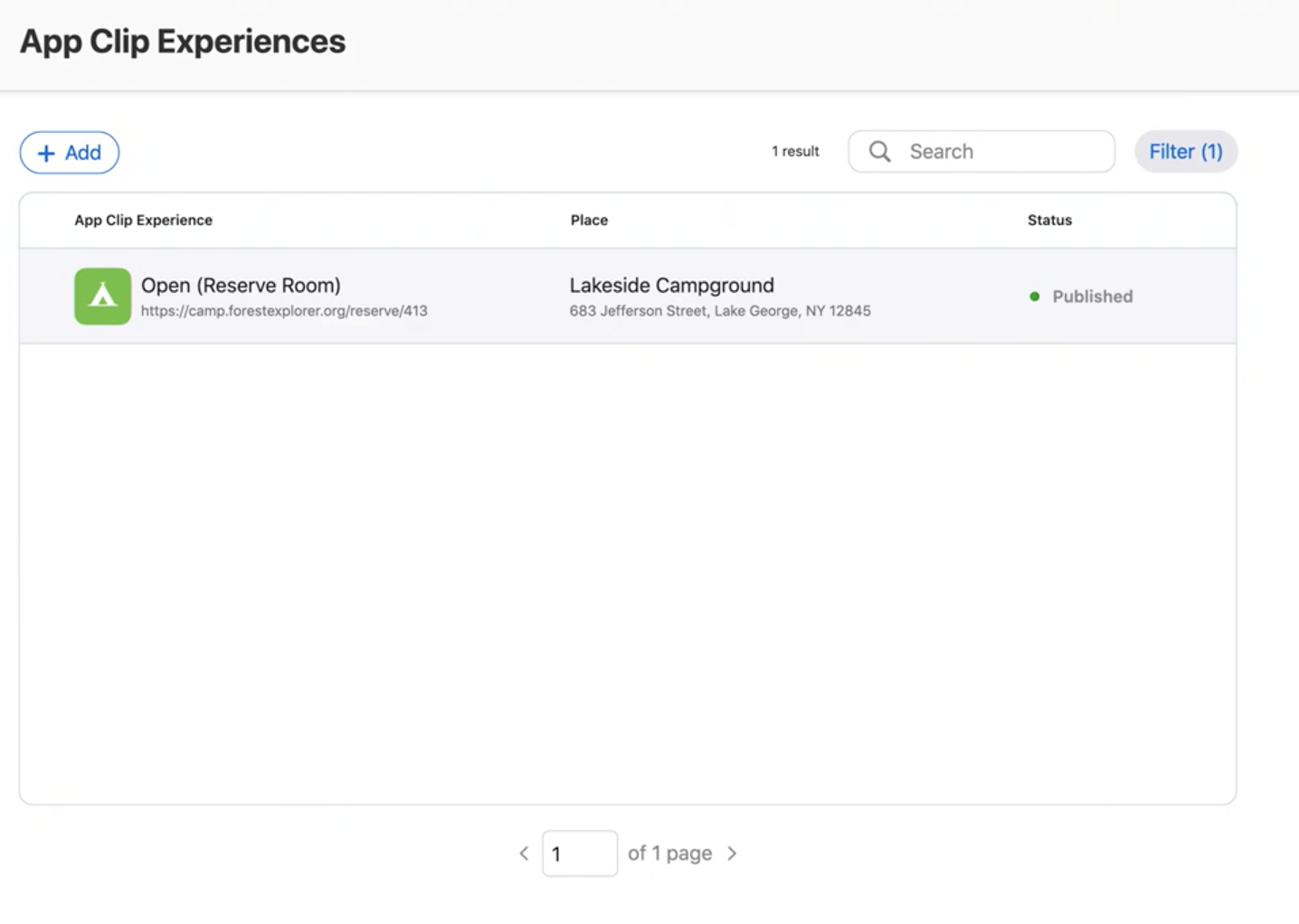Click the App Clip Experience column header
This screenshot has height=924, width=1299.
(144, 221)
